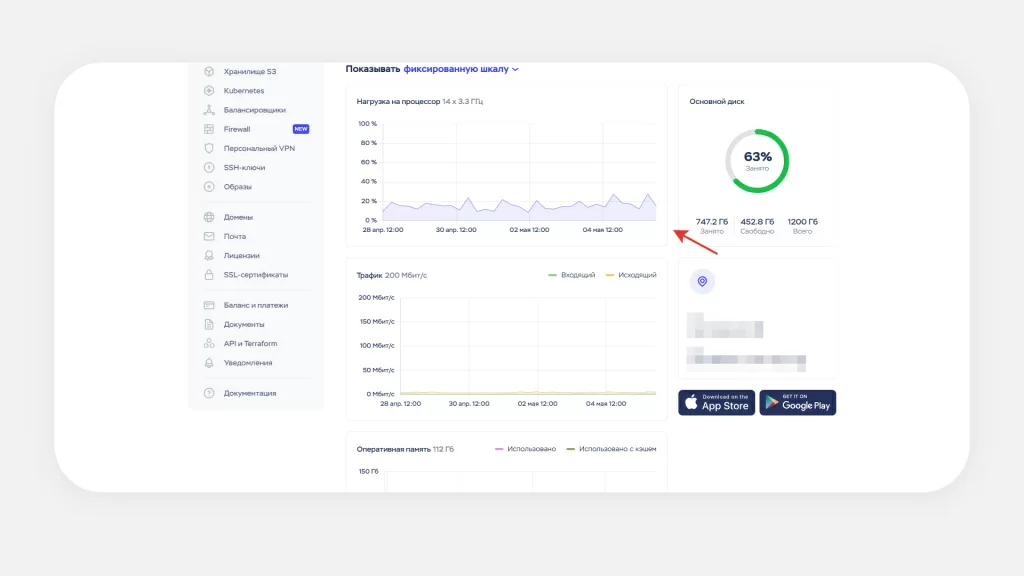Click the Get it on Google Play button
Viewport: 1024px width, 576px height.
797,402
